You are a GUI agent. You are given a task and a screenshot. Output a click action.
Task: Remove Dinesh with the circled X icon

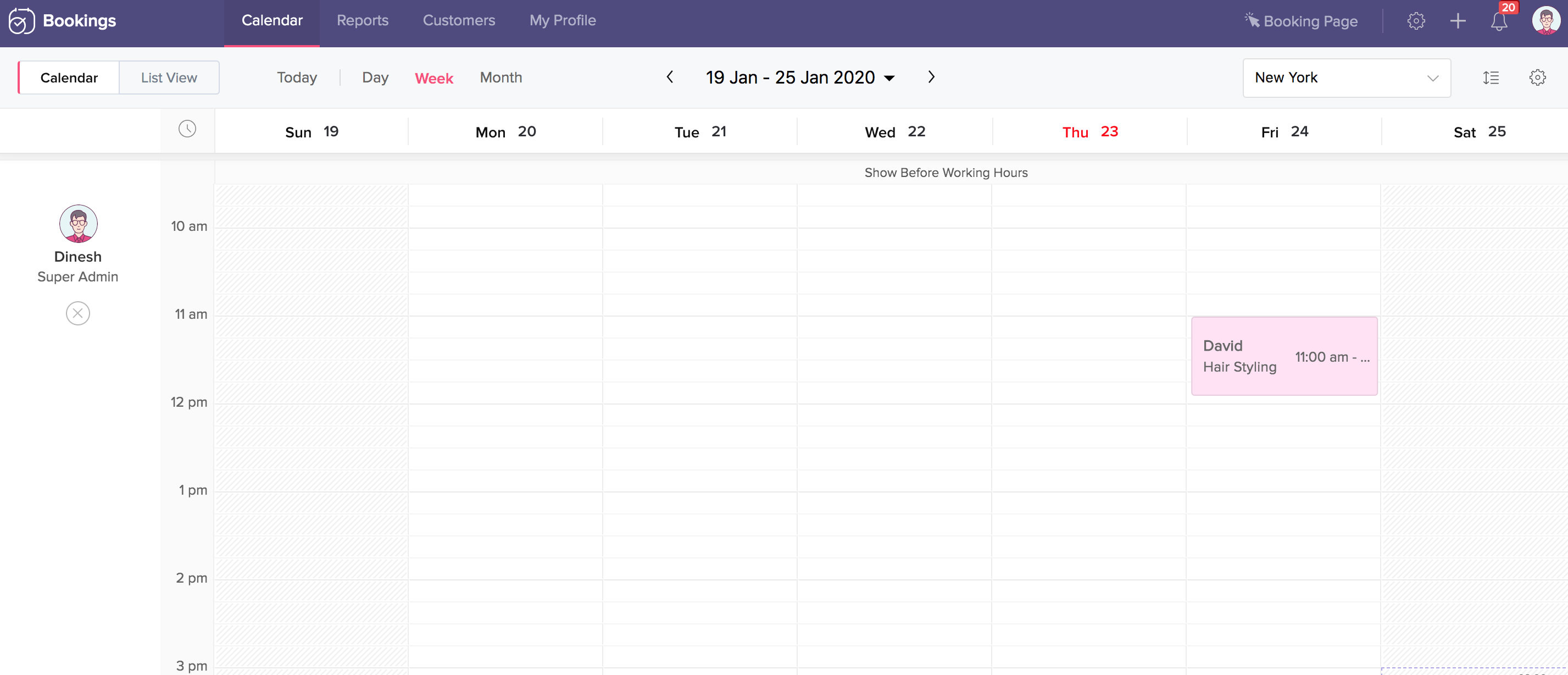click(x=78, y=313)
